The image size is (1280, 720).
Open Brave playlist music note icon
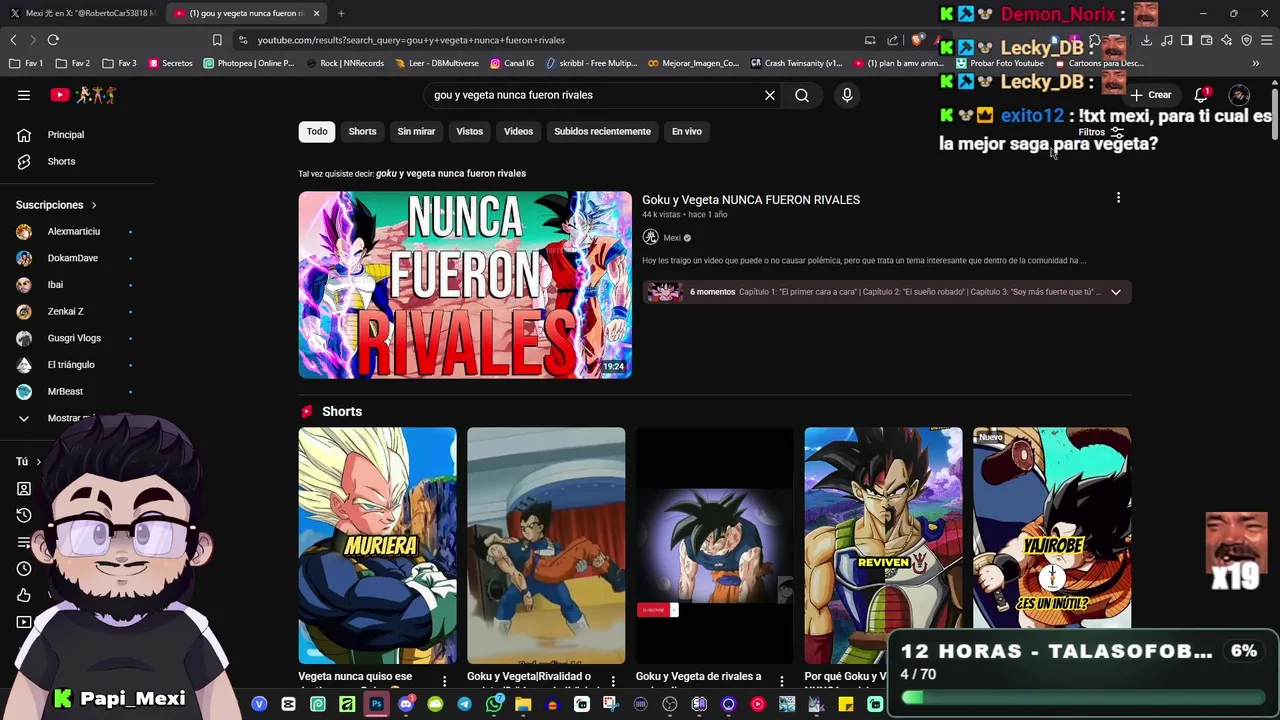[x=1166, y=40]
